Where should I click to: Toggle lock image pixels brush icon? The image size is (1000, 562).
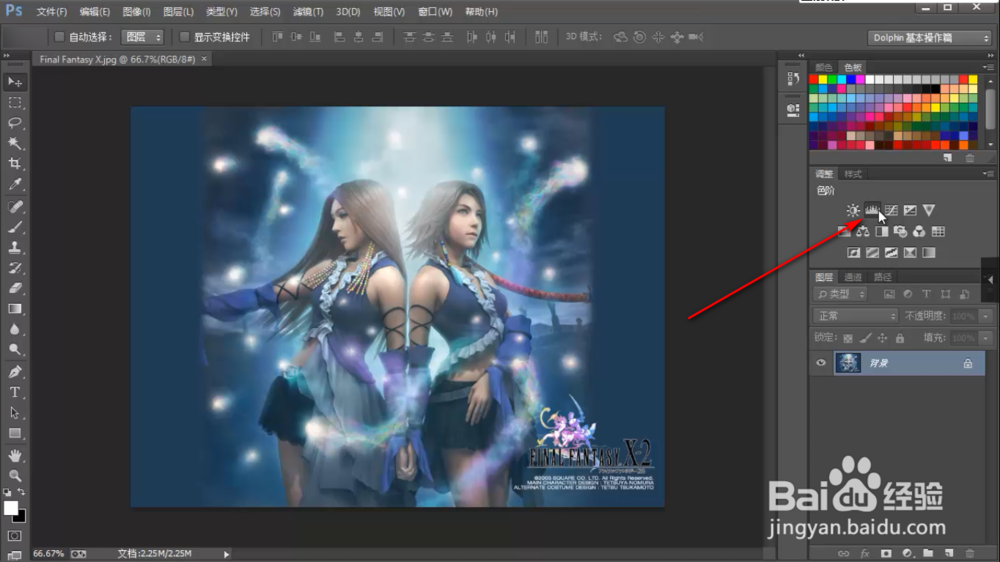coord(865,338)
